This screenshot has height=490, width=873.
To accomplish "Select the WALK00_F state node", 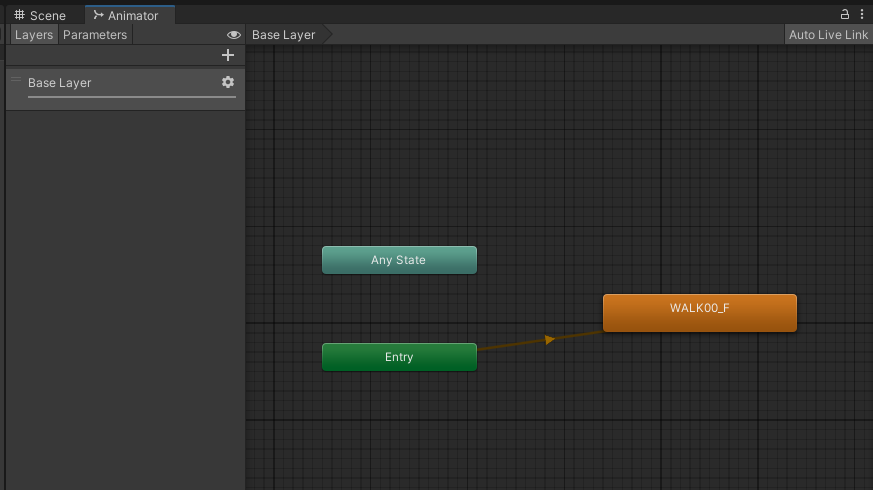I will coord(700,313).
